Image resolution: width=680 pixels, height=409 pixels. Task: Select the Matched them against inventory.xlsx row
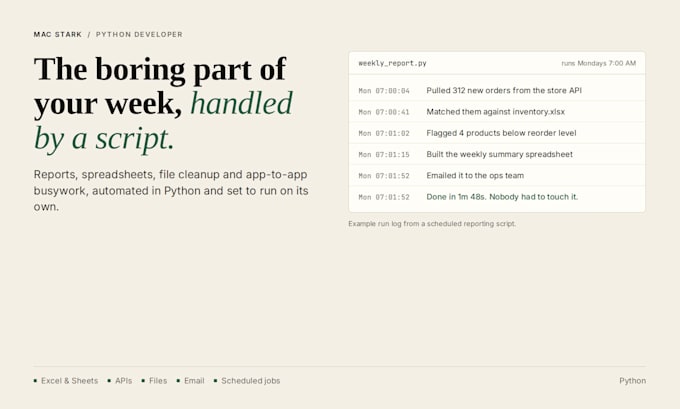[x=497, y=112]
